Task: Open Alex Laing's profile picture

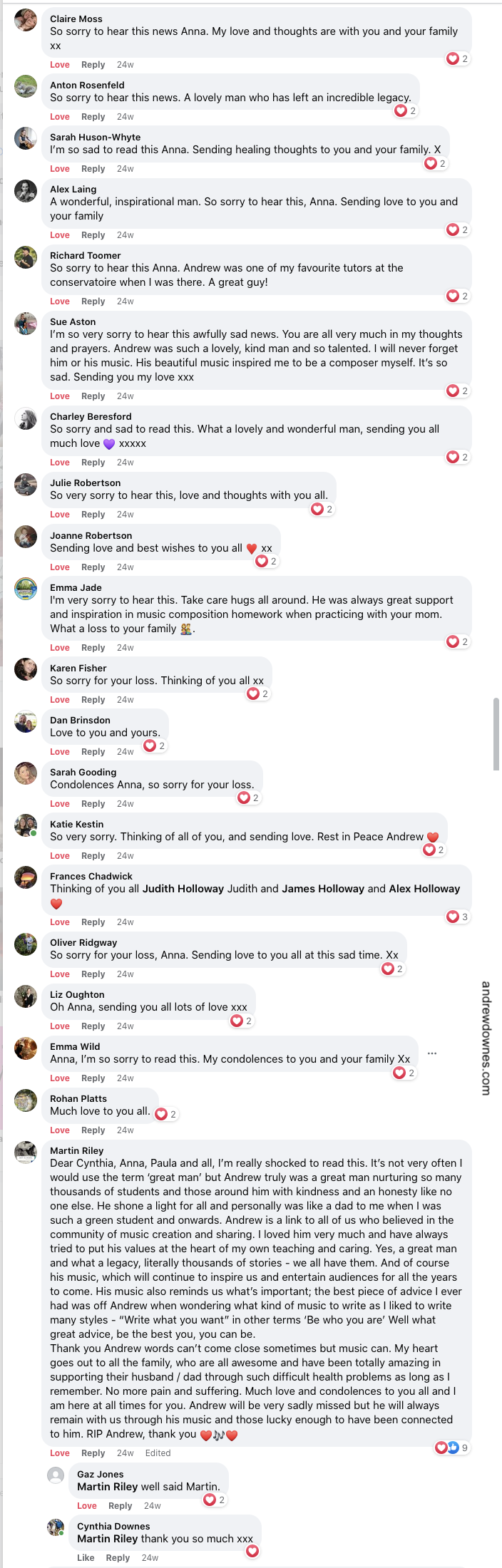Action: [x=26, y=191]
